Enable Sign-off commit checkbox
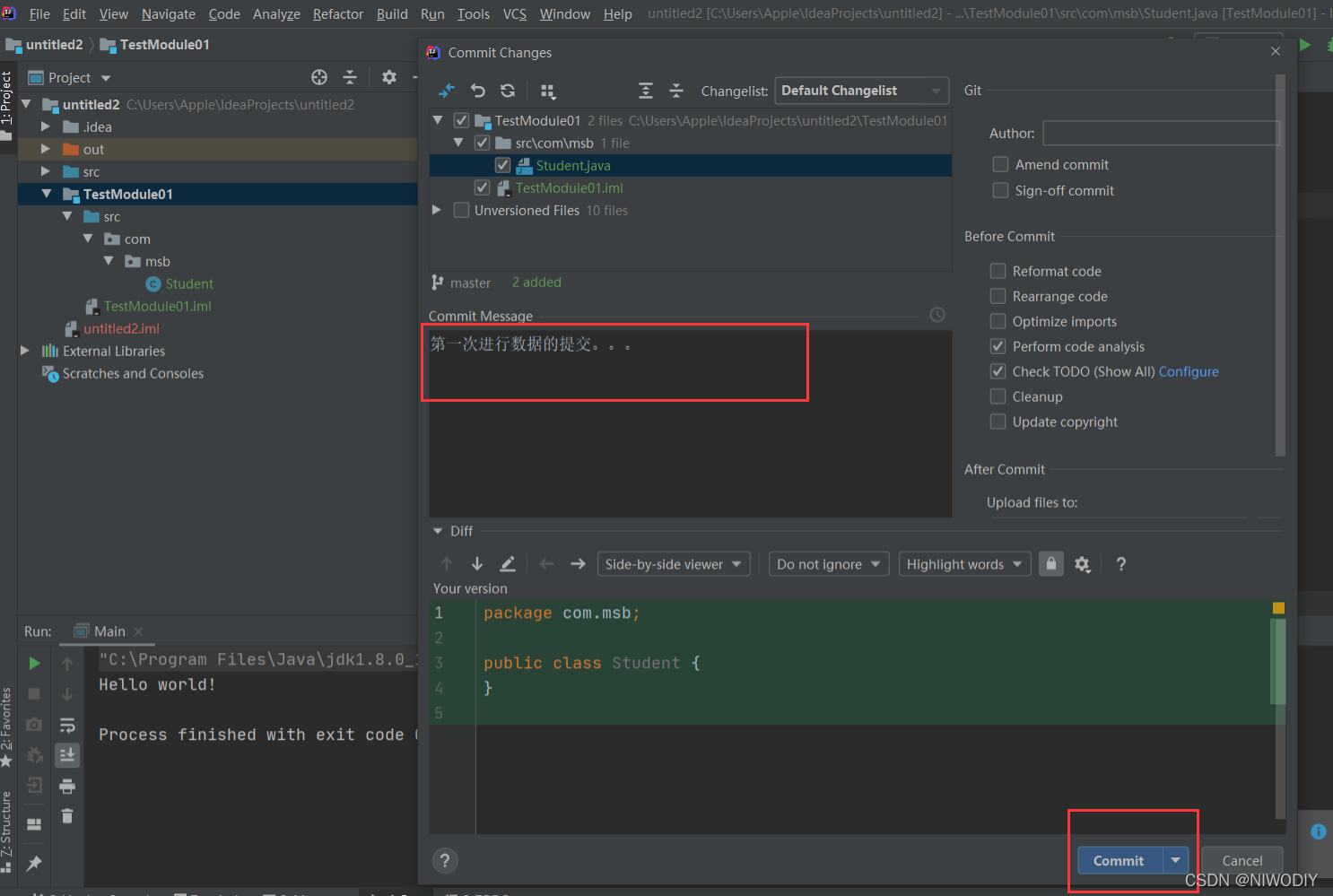 pyautogui.click(x=1000, y=190)
